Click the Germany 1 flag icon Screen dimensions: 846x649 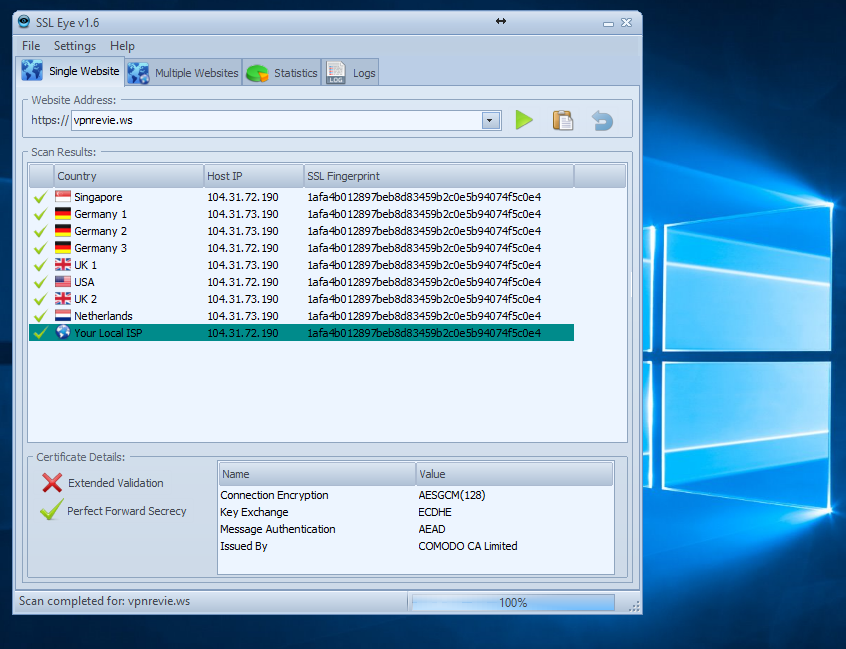coord(63,214)
